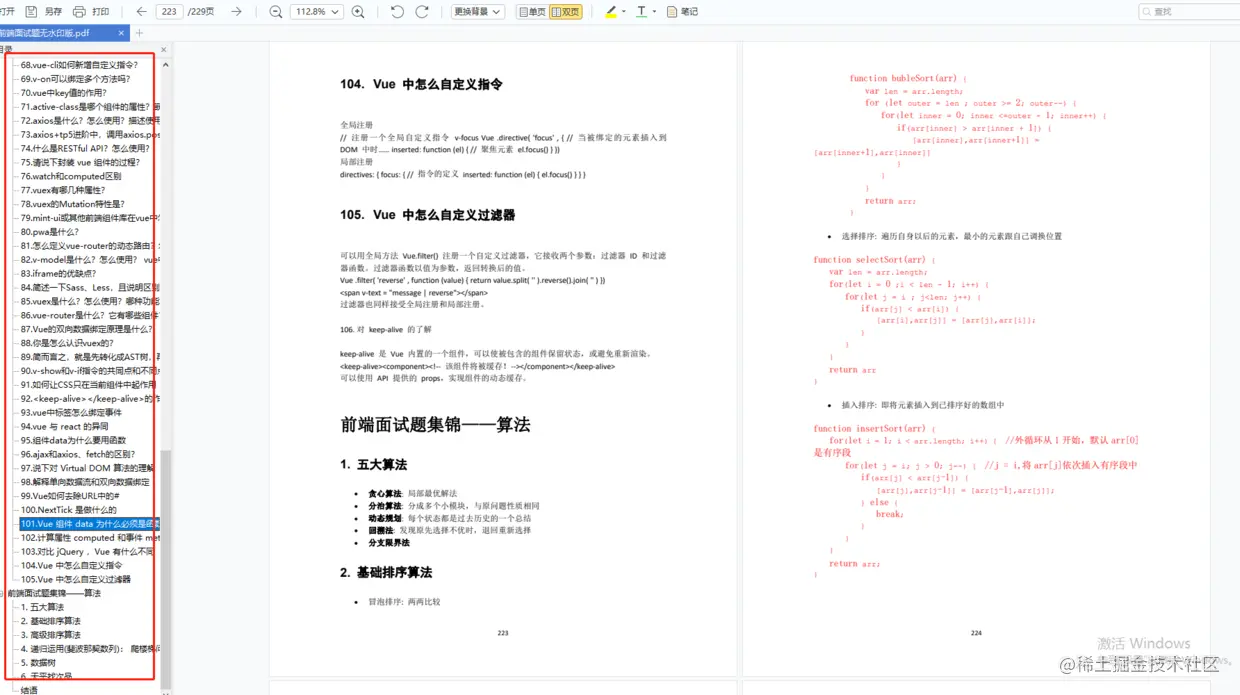Screen dimensions: 1240x695
Task: Click the zoom in magnifier icon
Action: [x=358, y=12]
